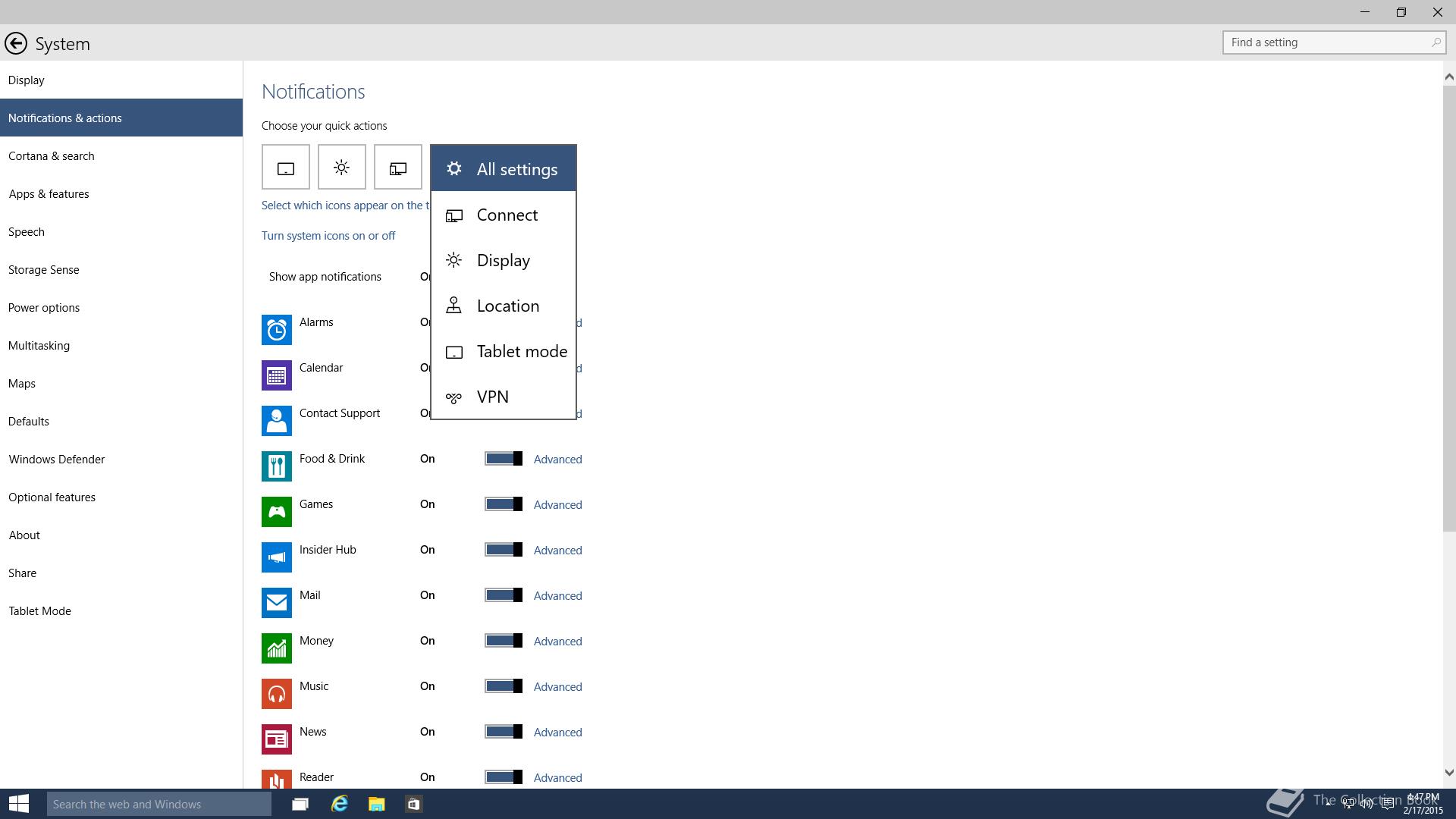
Task: Click the Contact Support app icon
Action: 277,421
